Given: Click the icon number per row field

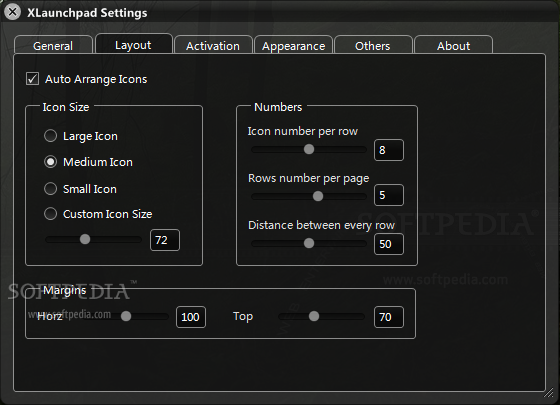Looking at the screenshot, I should pyautogui.click(x=389, y=150).
